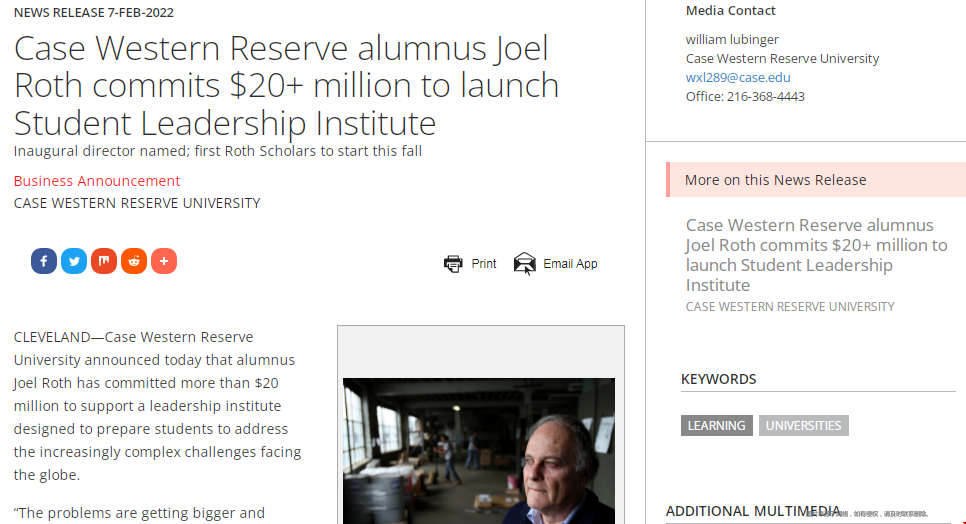966x524 pixels.
Task: Open more sharing options plus icon
Action: click(164, 261)
